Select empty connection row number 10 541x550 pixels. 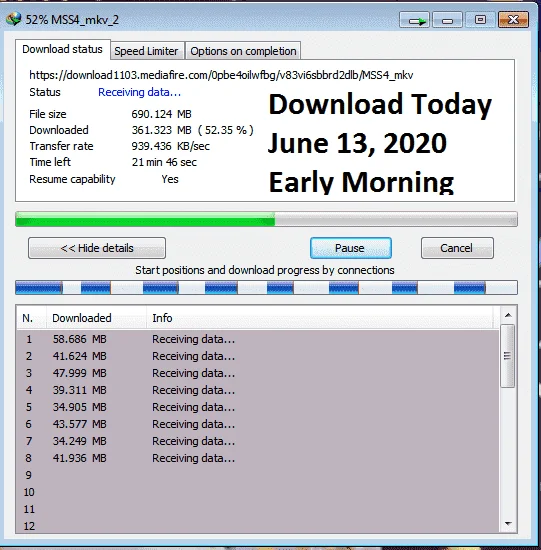tap(258, 492)
